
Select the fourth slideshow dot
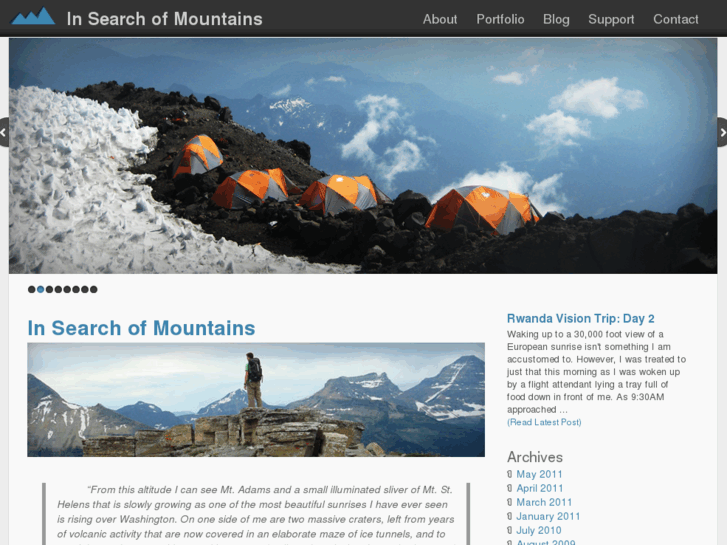pyautogui.click(x=58, y=289)
